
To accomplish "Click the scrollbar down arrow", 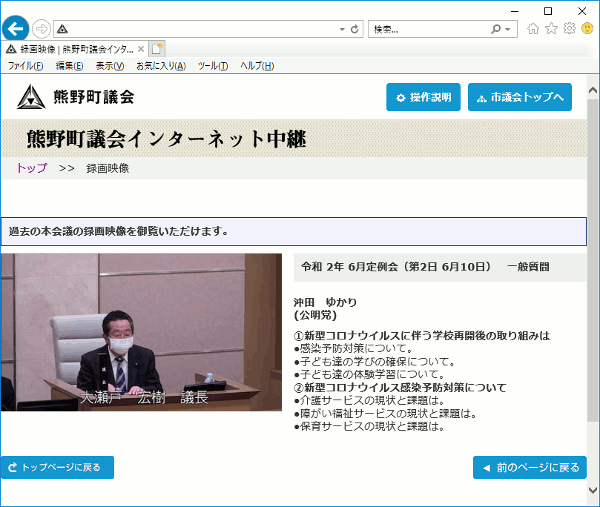I will [x=593, y=490].
